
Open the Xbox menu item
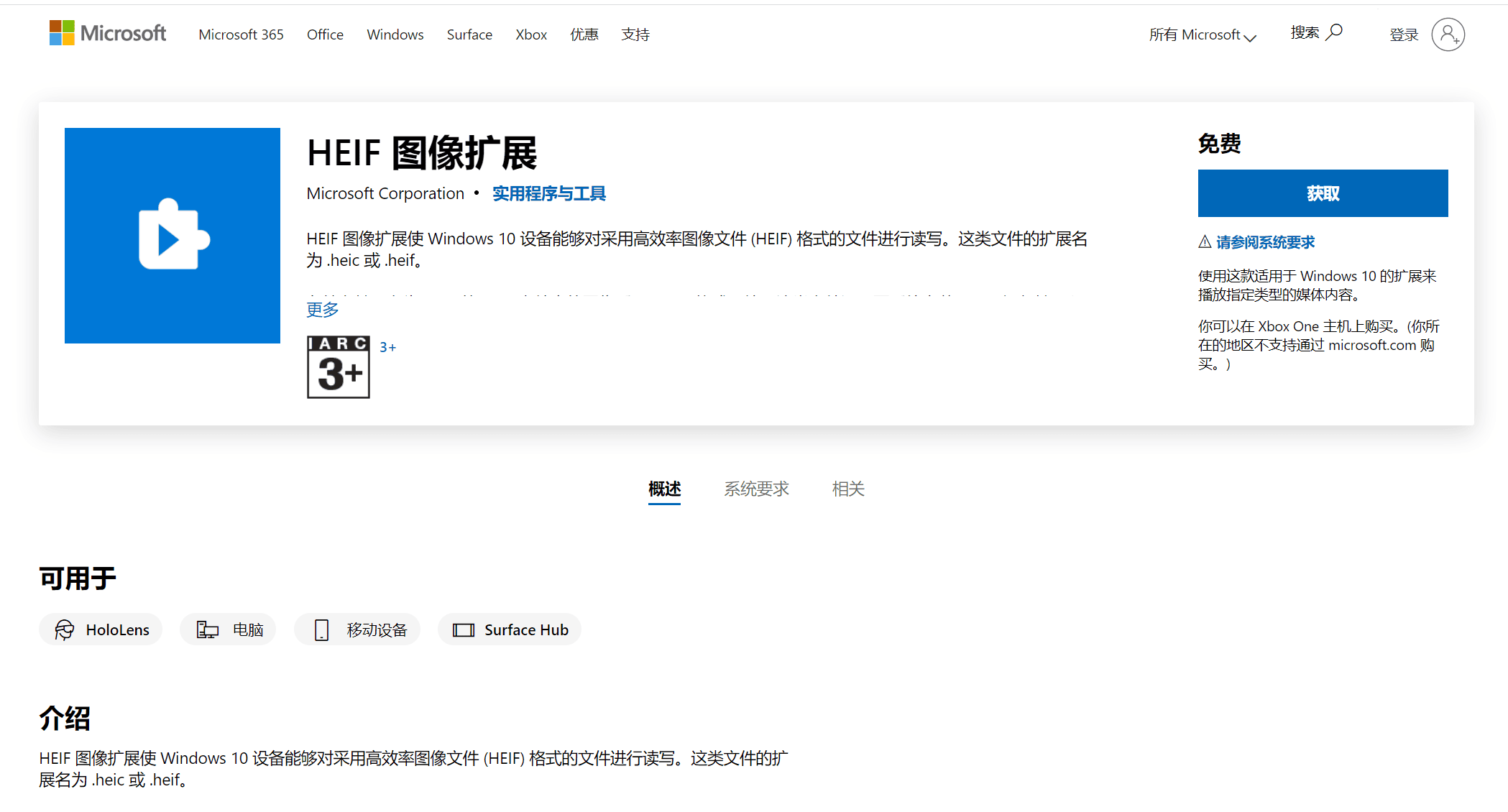(x=531, y=34)
